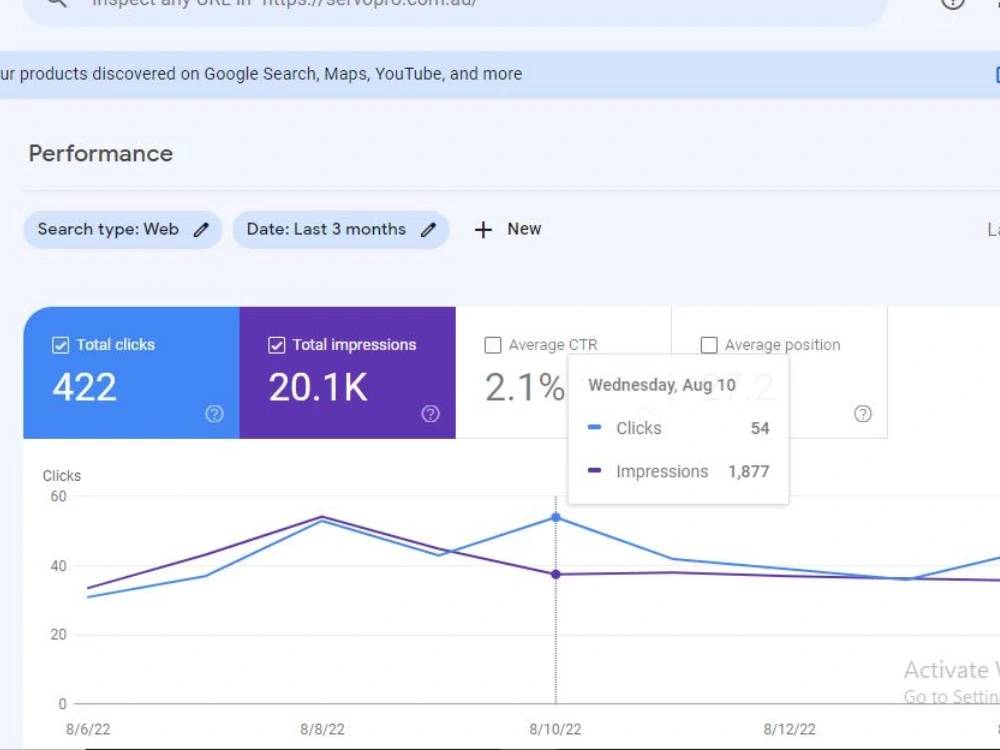Click the Impressions 1,877 row in tooltip
The width and height of the screenshot is (1000, 750).
coord(678,471)
